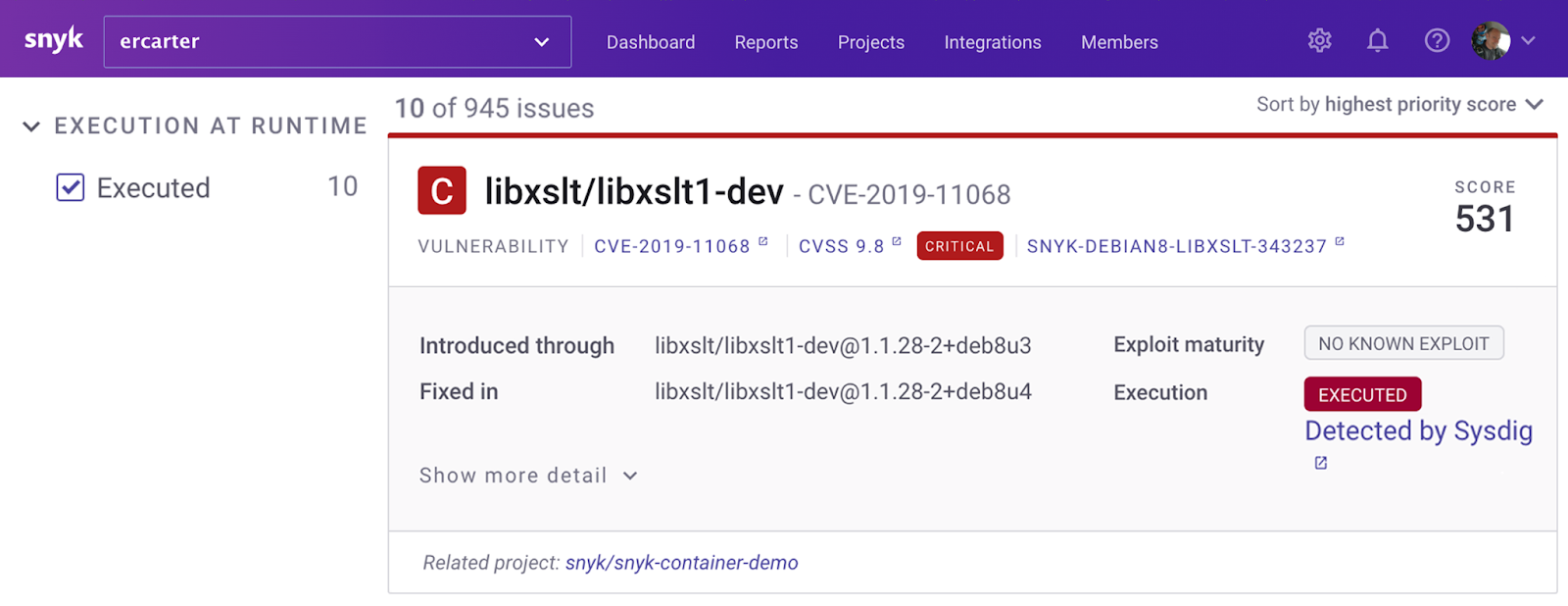Follow the Detected by Sysdig link
Screen dimensions: 1568x606
click(x=1419, y=430)
